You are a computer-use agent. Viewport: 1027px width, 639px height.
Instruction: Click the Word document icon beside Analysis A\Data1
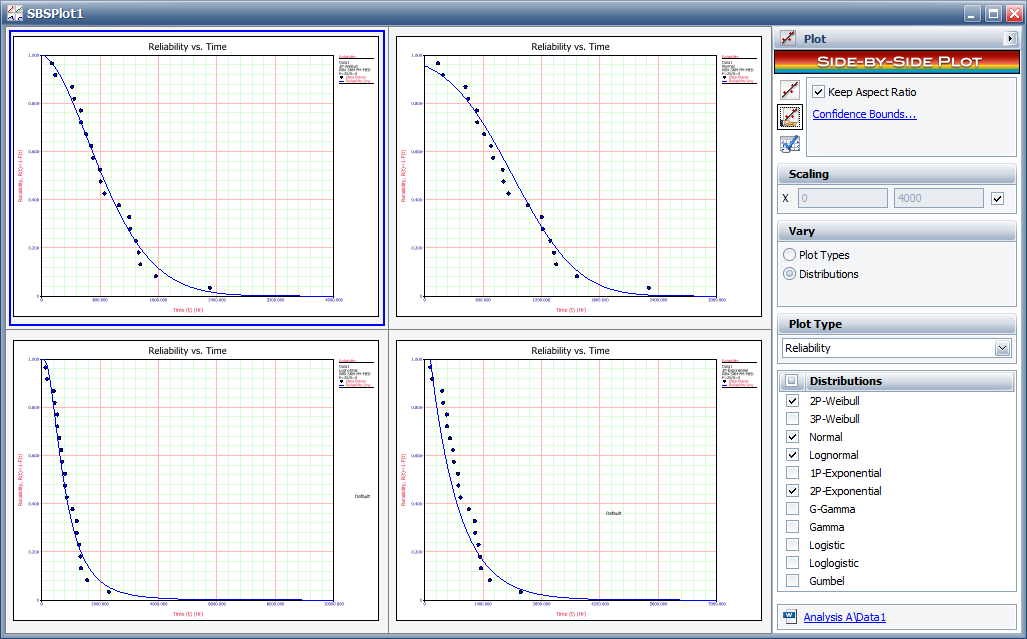(789, 617)
